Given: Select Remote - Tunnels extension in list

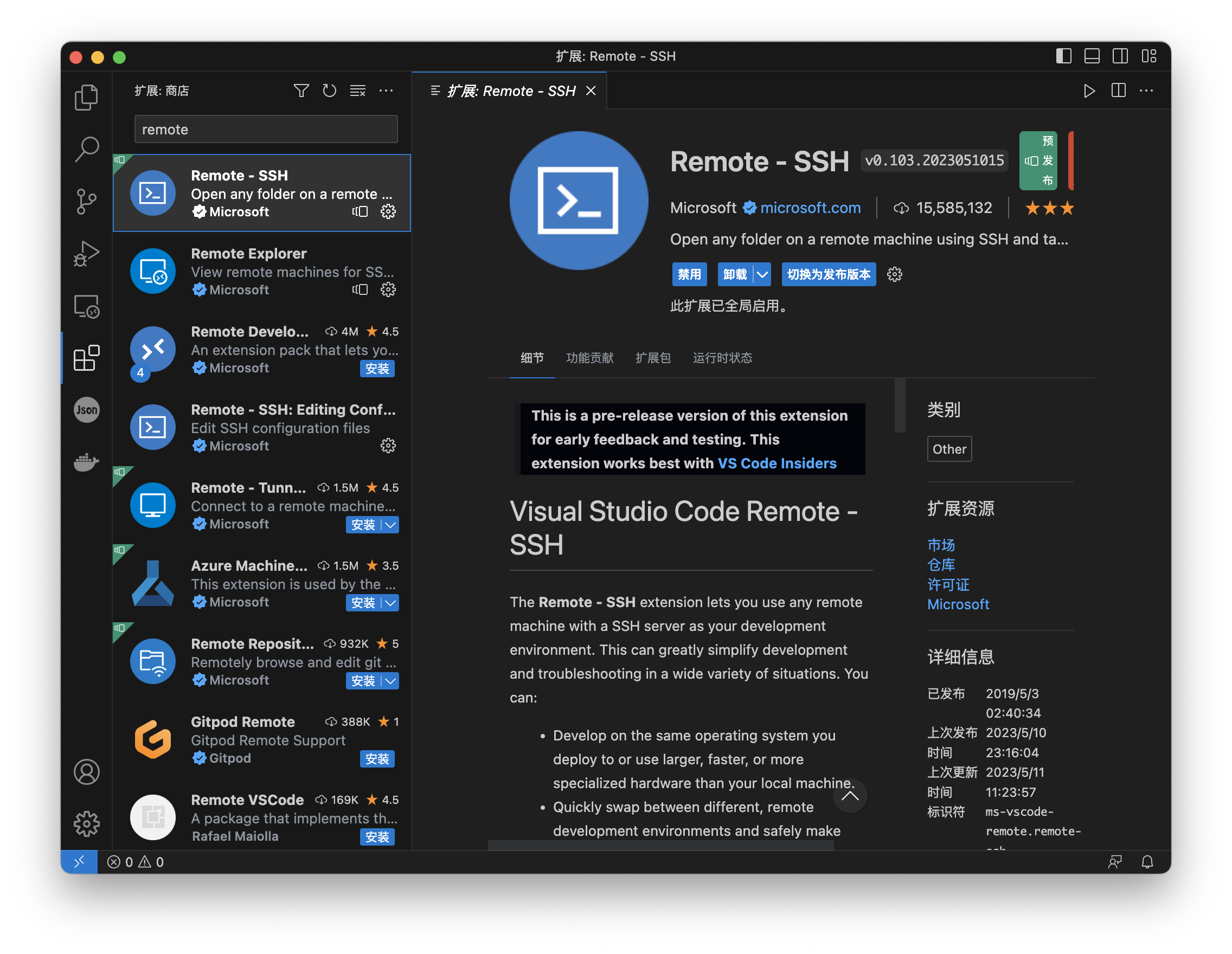Looking at the screenshot, I should coord(262,505).
